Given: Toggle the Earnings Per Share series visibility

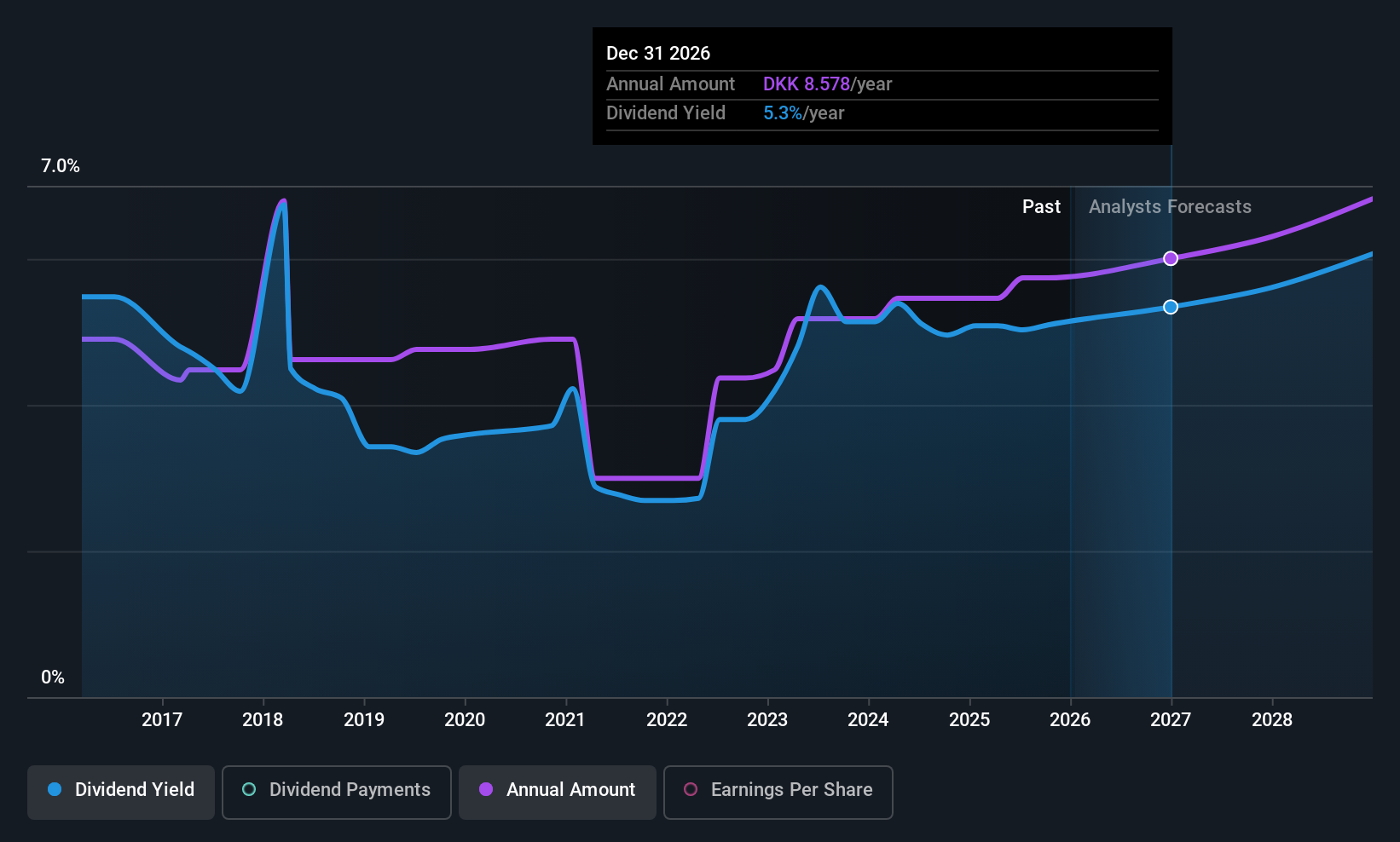Looking at the screenshot, I should (x=777, y=790).
